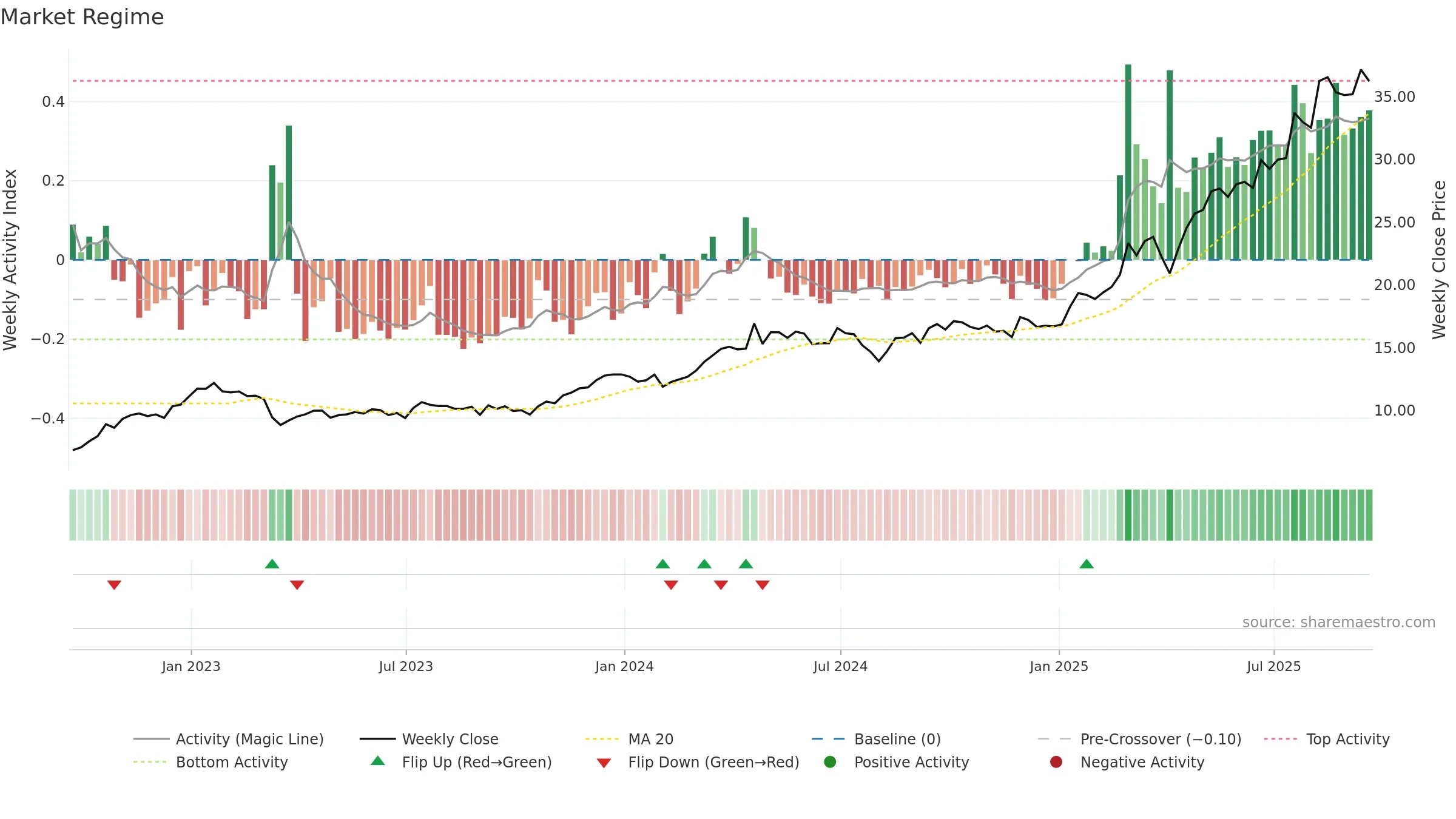Click the Activity (Magic Line) legend entry
This screenshot has width=1456, height=819.
(229, 739)
